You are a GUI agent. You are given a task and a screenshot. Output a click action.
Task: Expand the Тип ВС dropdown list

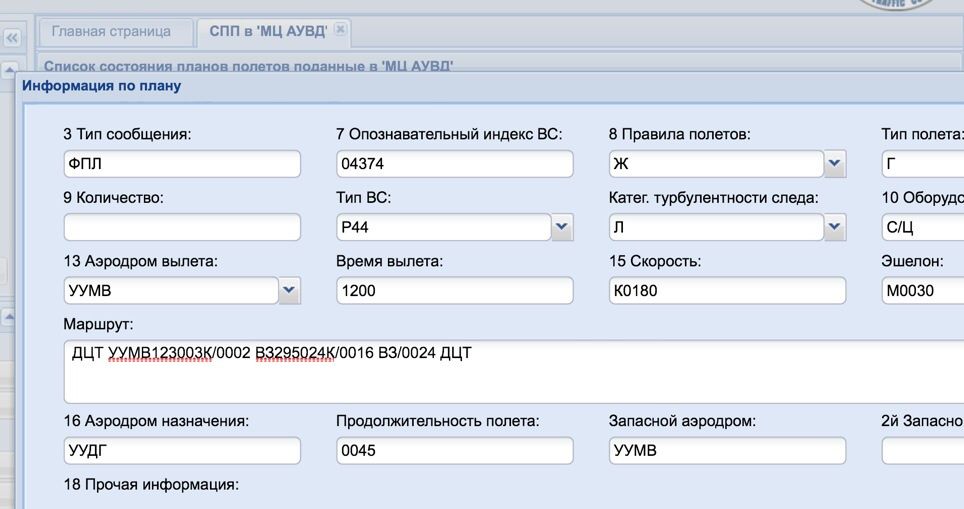pyautogui.click(x=561, y=227)
